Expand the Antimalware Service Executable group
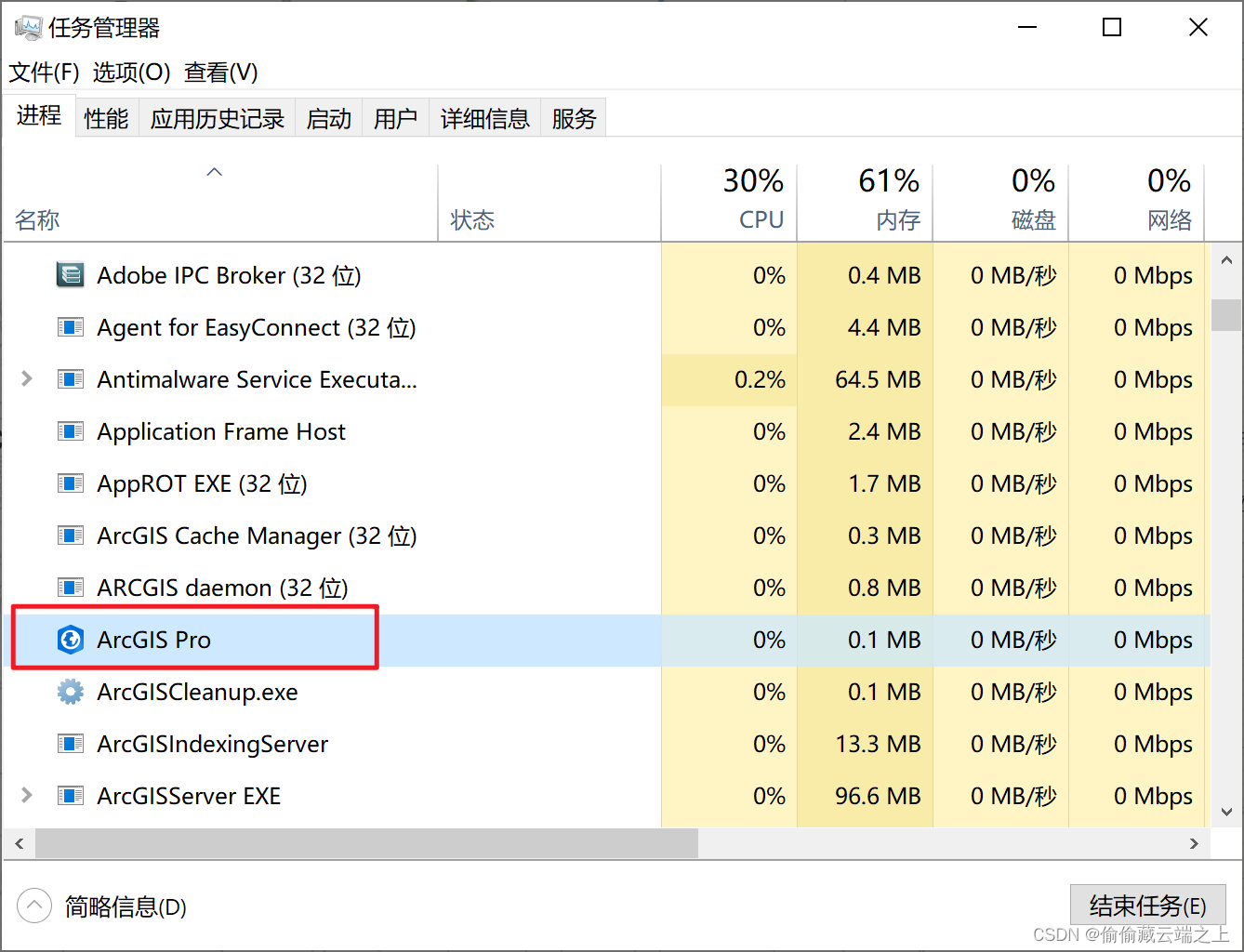1244x952 pixels. coord(27,379)
